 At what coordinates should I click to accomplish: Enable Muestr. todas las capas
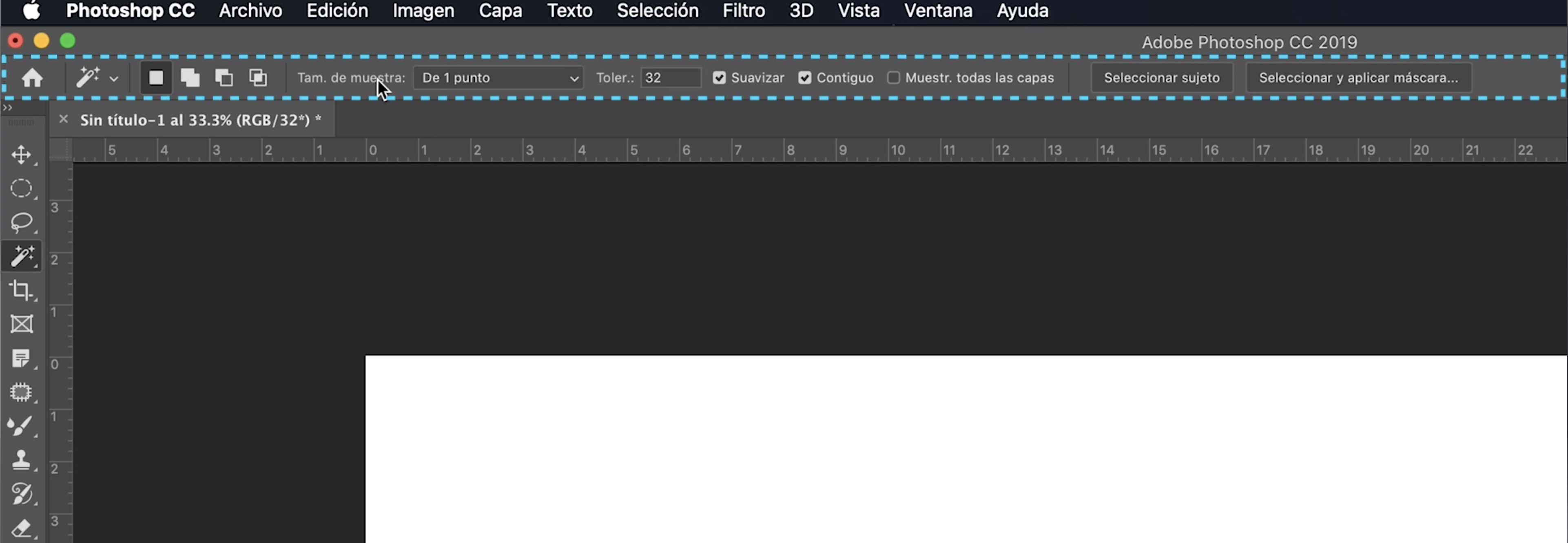pyautogui.click(x=893, y=78)
